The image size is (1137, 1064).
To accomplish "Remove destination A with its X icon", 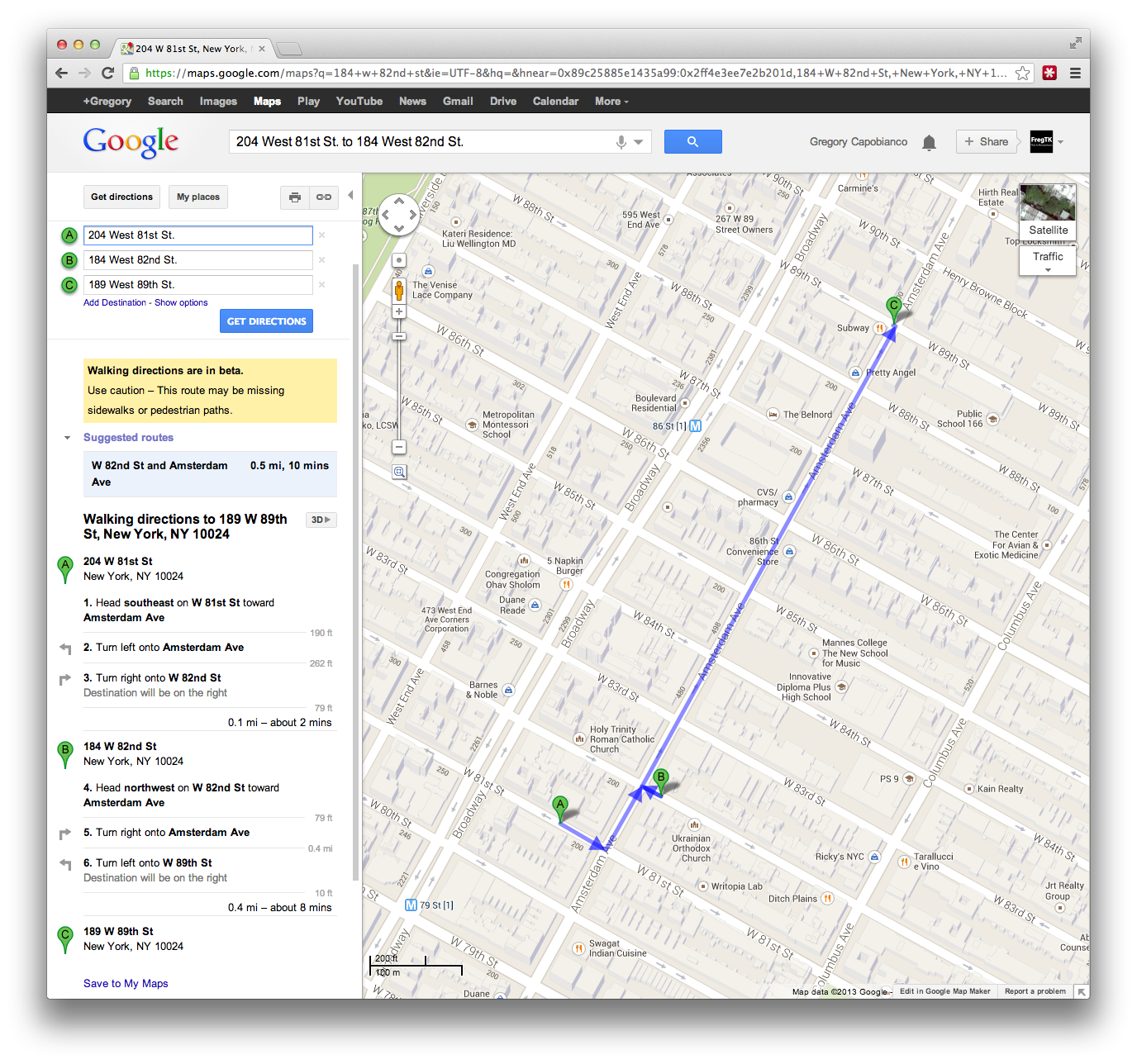I will [321, 235].
